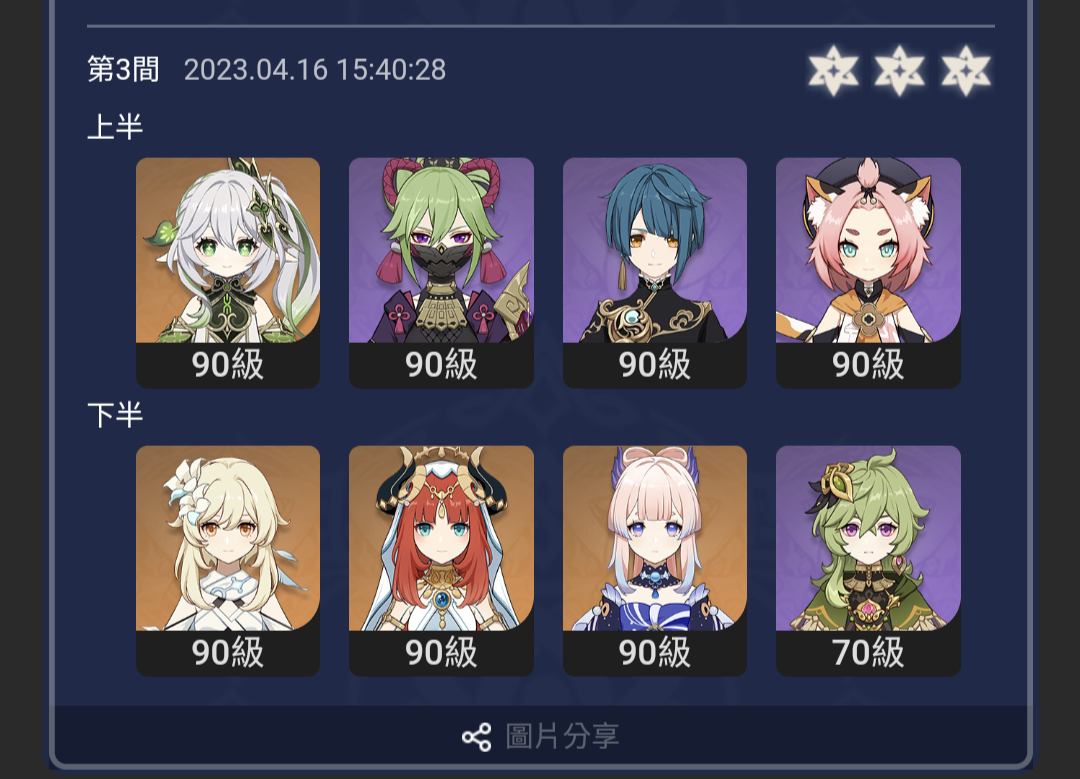Click the 90級 label under Nahida
The width and height of the screenshot is (1080, 779).
point(228,364)
